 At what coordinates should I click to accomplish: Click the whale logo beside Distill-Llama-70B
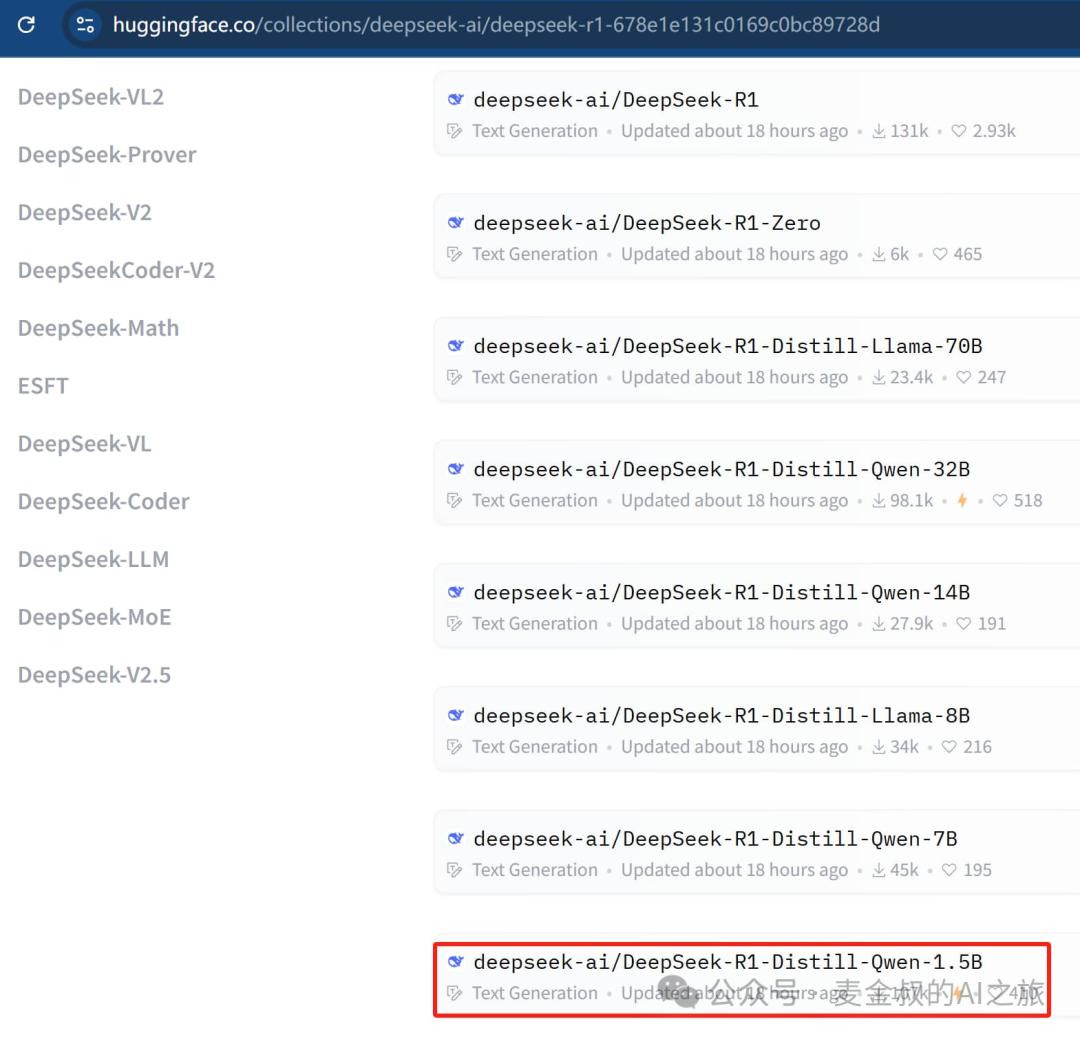pyautogui.click(x=455, y=346)
